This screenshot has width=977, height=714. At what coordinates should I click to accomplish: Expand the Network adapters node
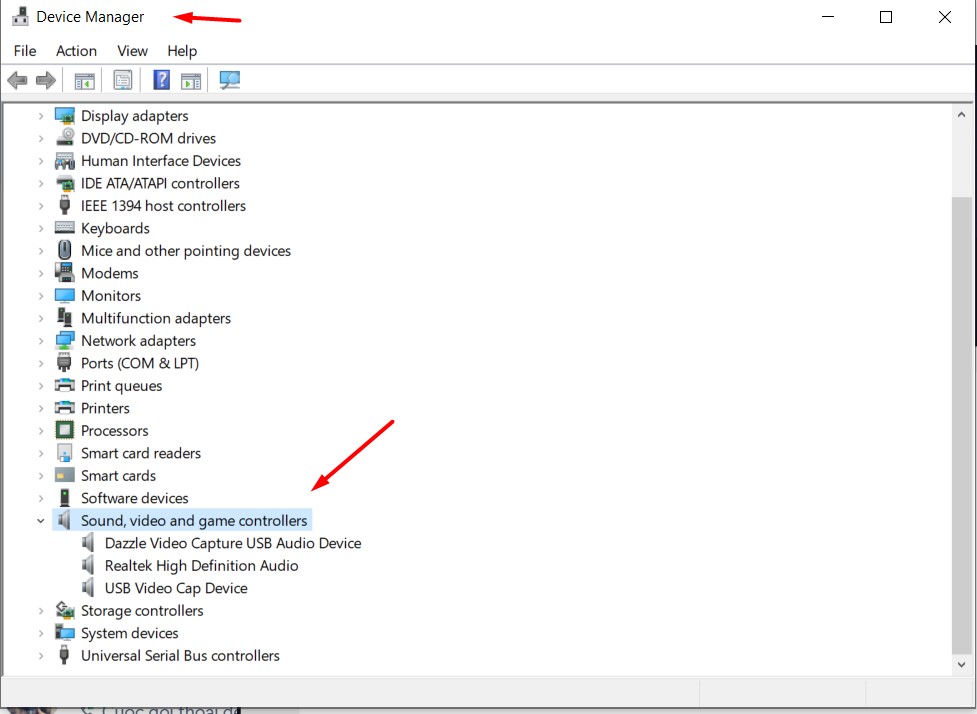coord(41,341)
